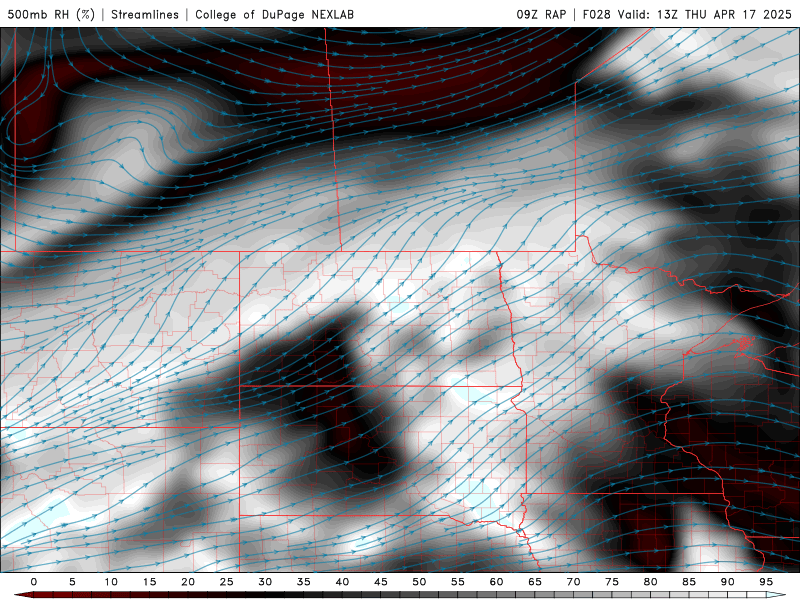The image size is (800, 600).
Task: Click the colorbar label "80"
Action: point(651,582)
